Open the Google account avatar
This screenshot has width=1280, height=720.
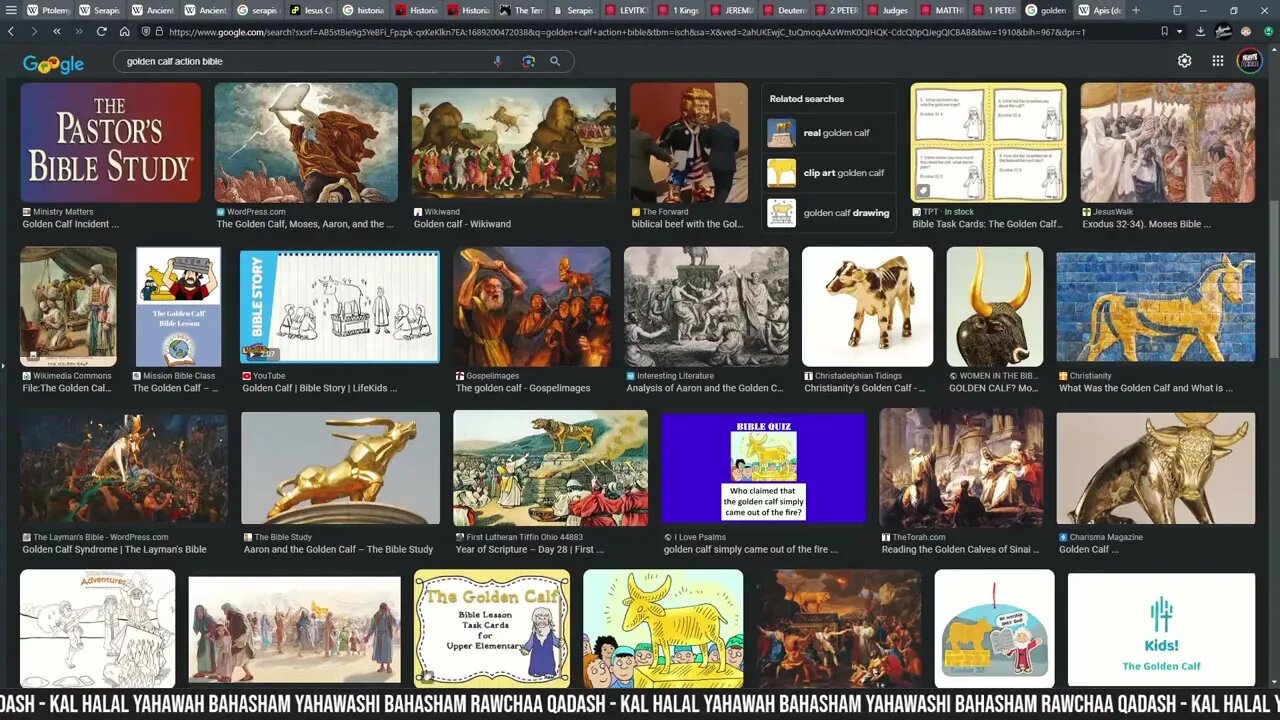click(x=1249, y=61)
